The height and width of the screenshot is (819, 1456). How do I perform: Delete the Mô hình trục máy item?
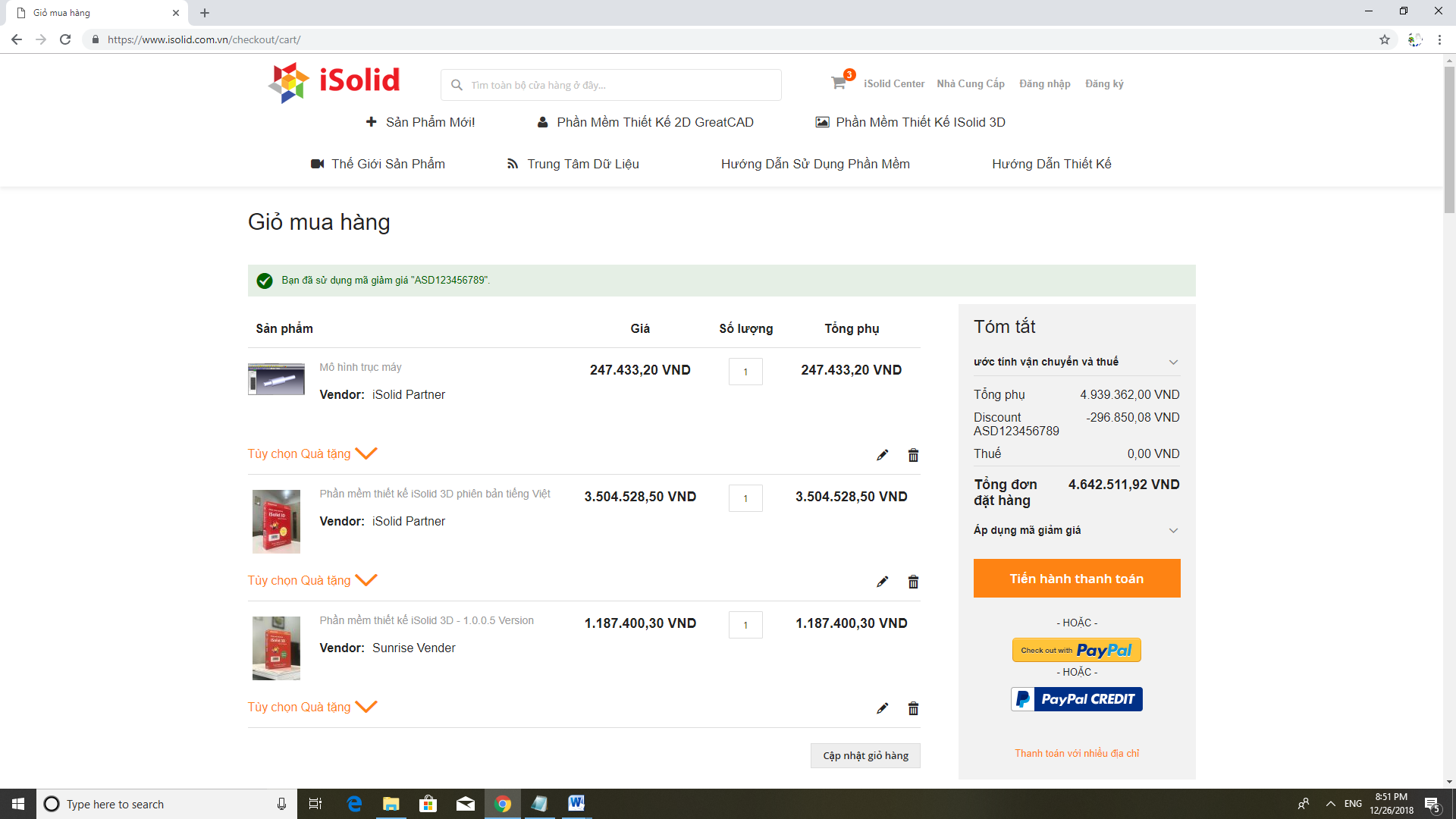[913, 455]
